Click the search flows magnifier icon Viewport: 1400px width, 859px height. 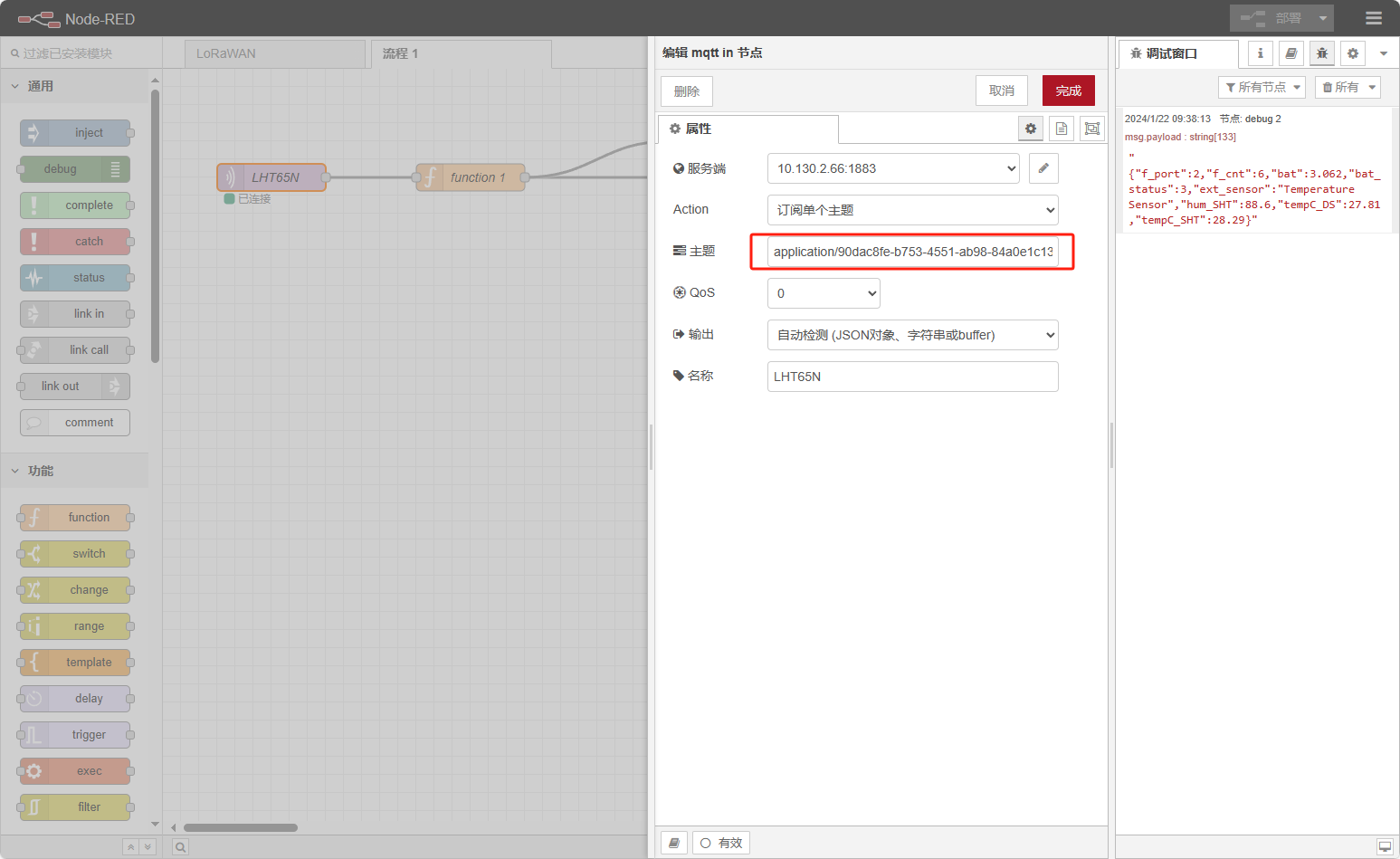[181, 847]
